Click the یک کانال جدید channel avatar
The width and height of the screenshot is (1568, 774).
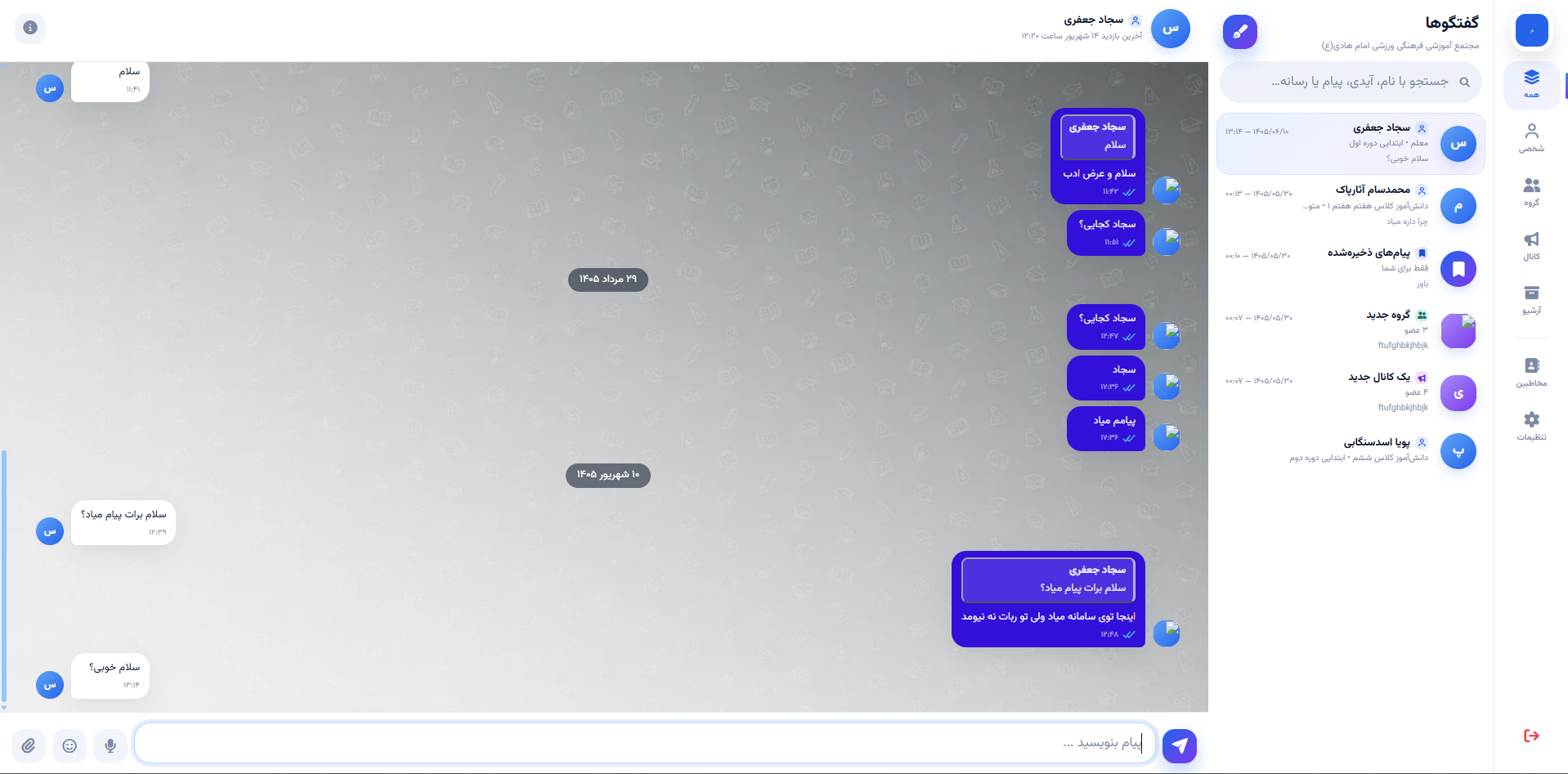pos(1458,393)
